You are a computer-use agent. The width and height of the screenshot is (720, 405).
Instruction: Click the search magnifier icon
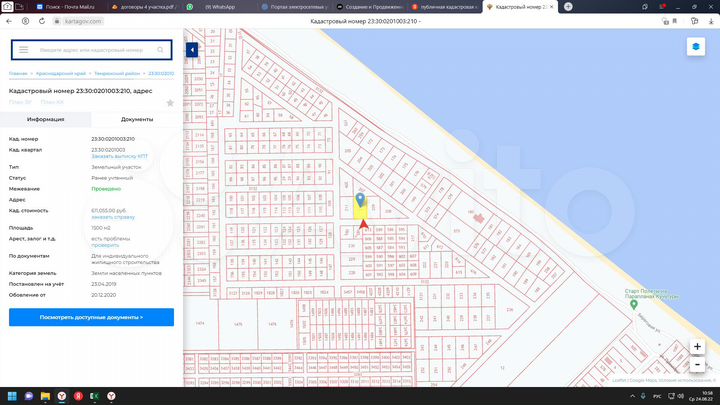(x=160, y=49)
